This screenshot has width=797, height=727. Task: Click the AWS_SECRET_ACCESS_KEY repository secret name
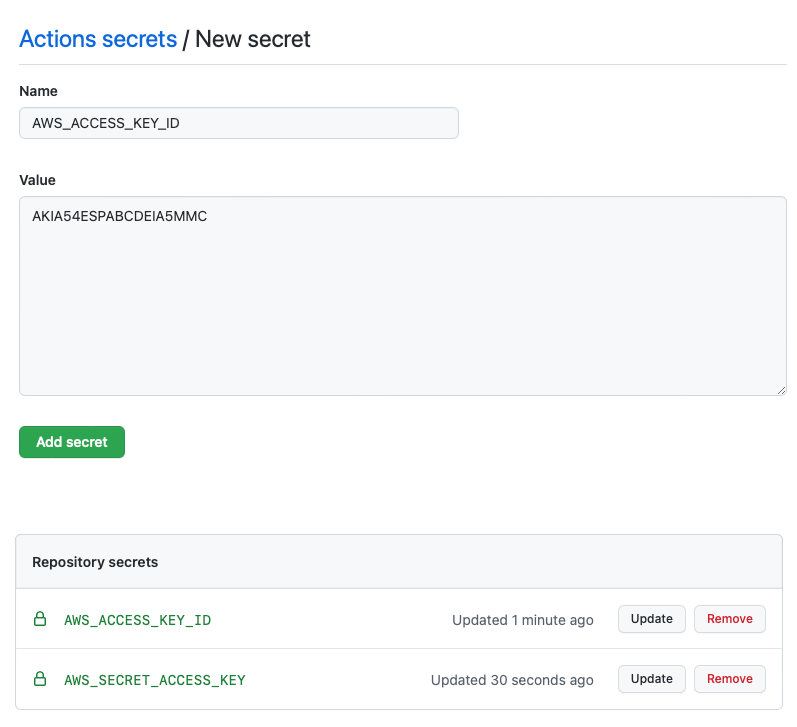click(155, 680)
